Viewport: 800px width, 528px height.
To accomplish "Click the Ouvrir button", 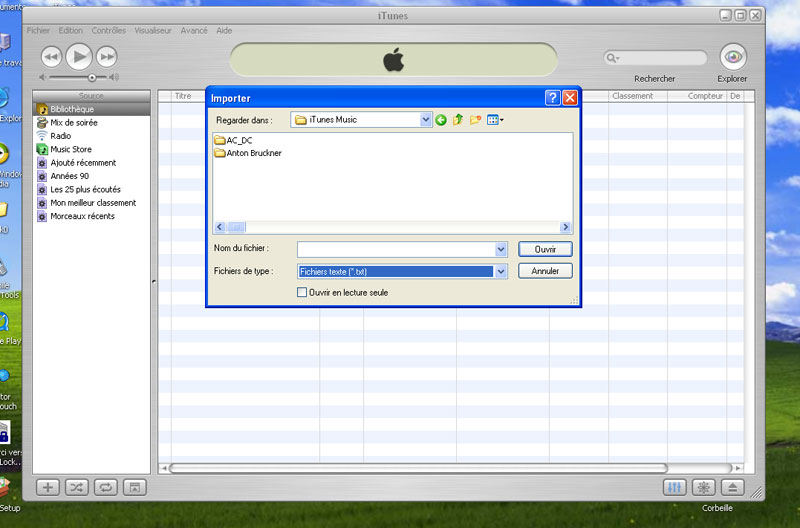I will click(x=545, y=249).
